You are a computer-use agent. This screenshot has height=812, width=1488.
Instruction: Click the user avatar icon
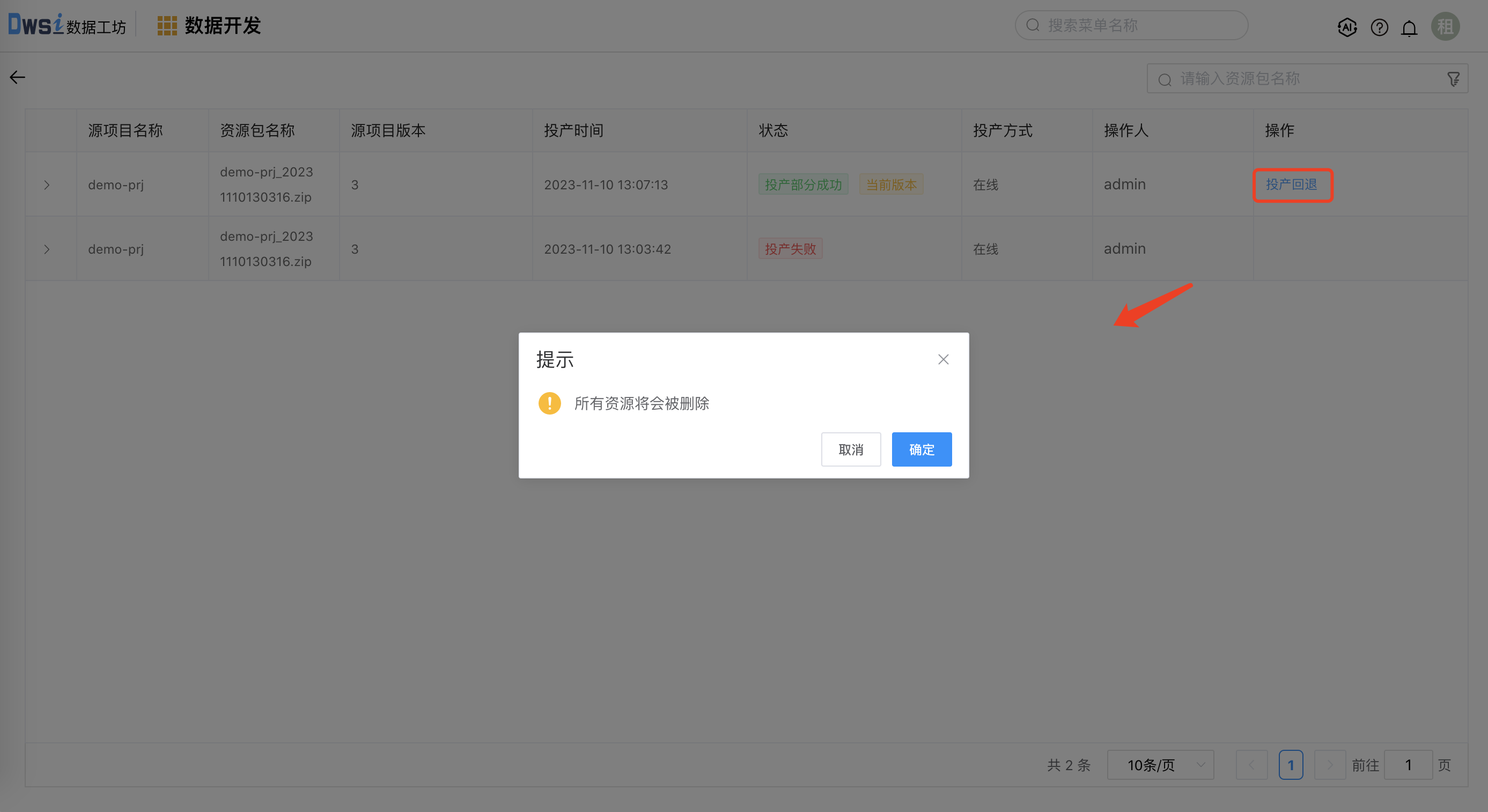click(1445, 27)
